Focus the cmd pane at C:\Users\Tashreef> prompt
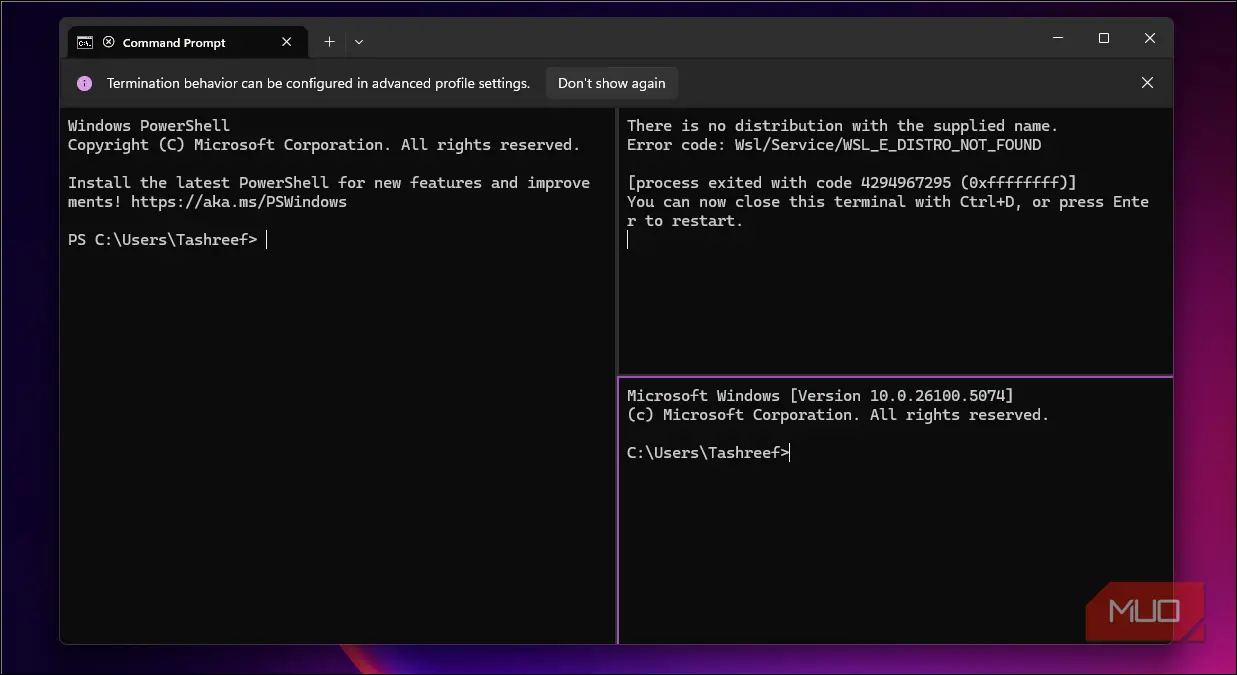1237x675 pixels. (x=709, y=453)
